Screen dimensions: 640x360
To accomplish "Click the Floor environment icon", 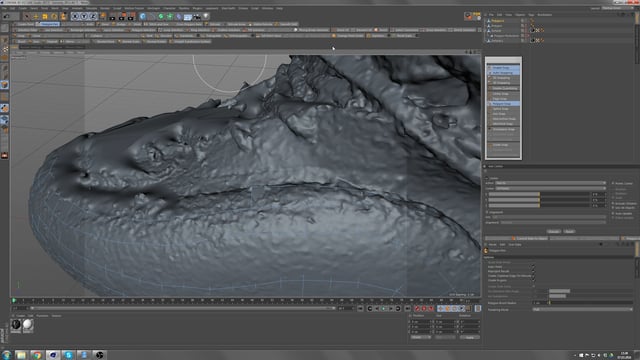I will pos(188,16).
